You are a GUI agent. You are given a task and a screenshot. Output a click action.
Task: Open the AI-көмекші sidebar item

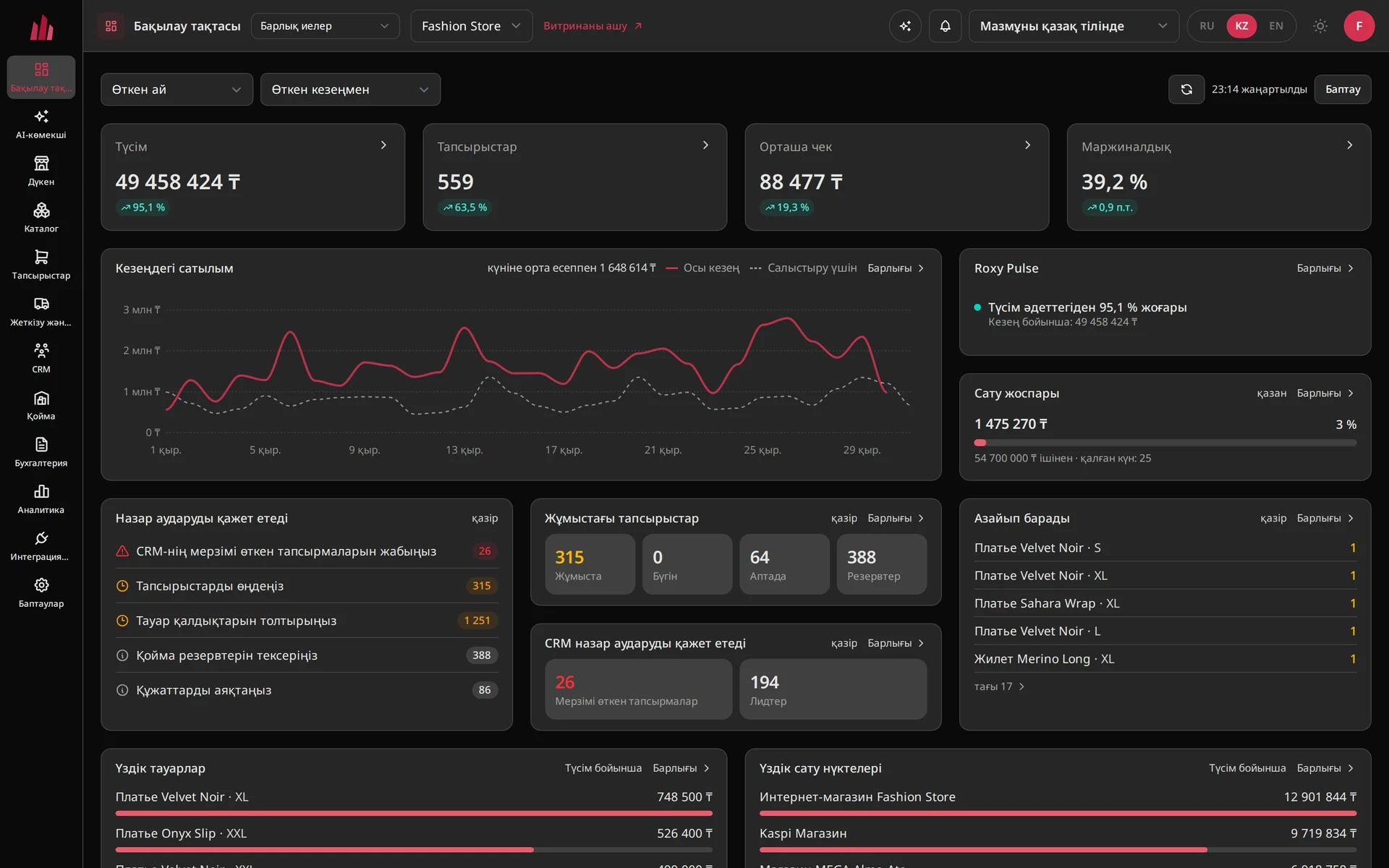pyautogui.click(x=41, y=124)
